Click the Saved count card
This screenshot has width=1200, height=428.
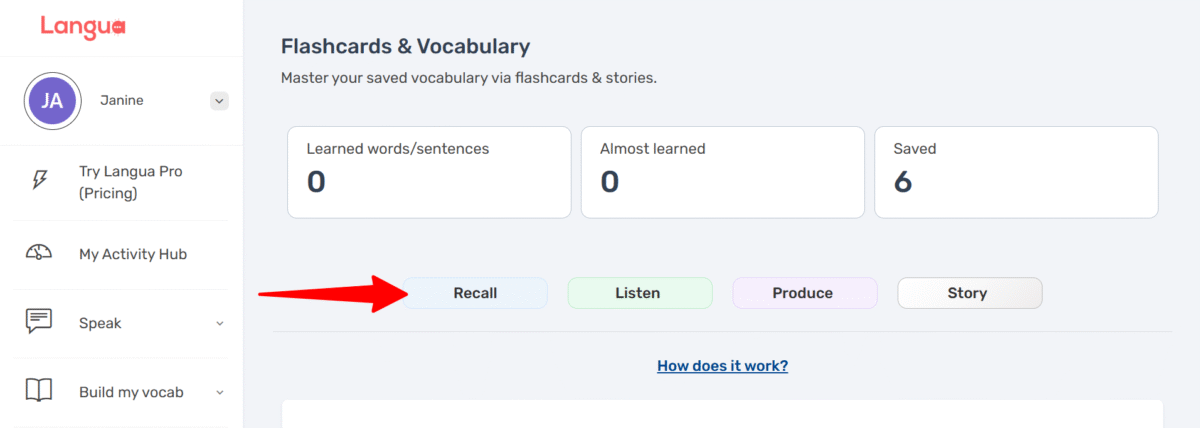[x=1015, y=172]
